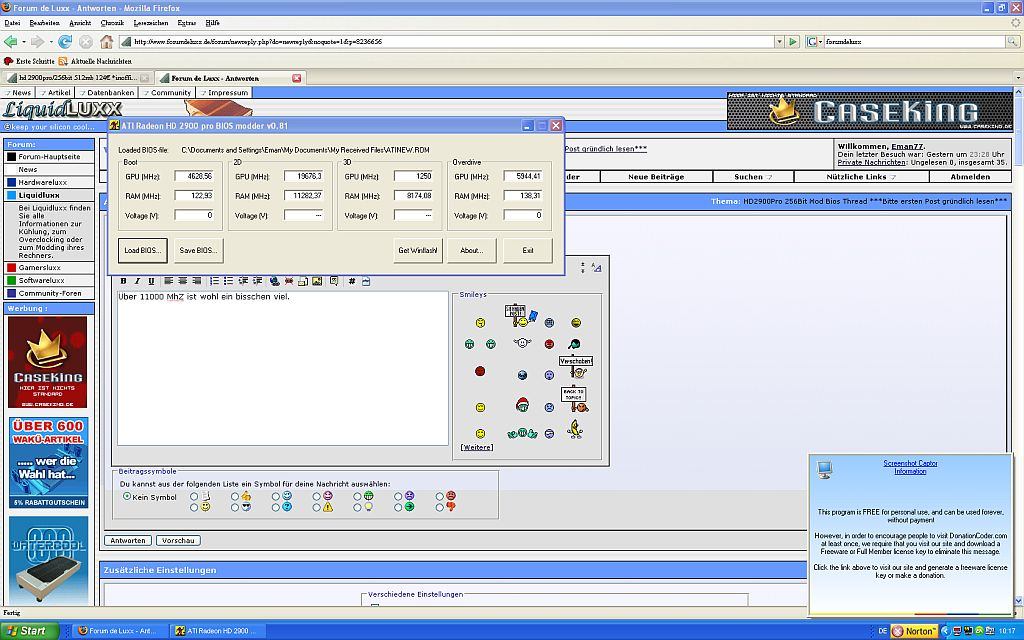Open the Suchen dropdown in forum navbar
1024x640 pixels.
753,177
